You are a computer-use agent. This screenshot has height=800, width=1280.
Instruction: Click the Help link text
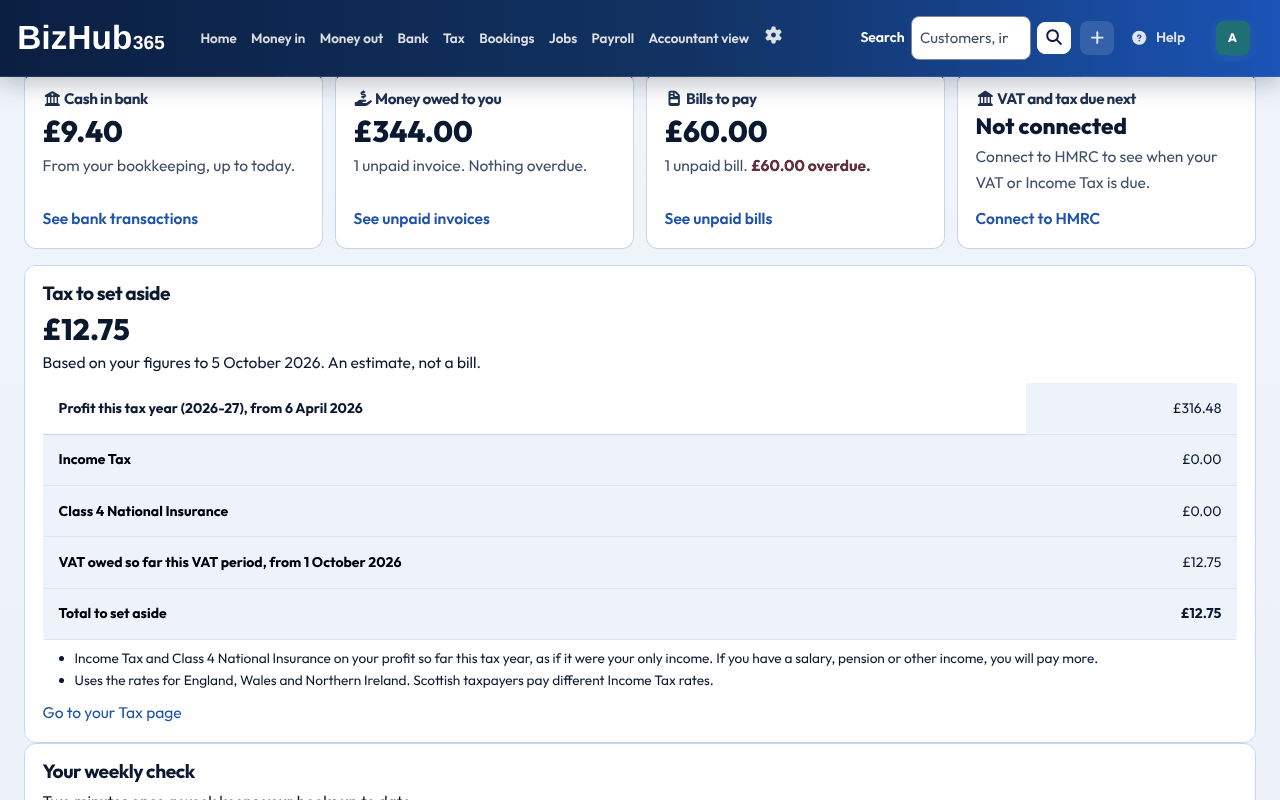(x=1170, y=38)
